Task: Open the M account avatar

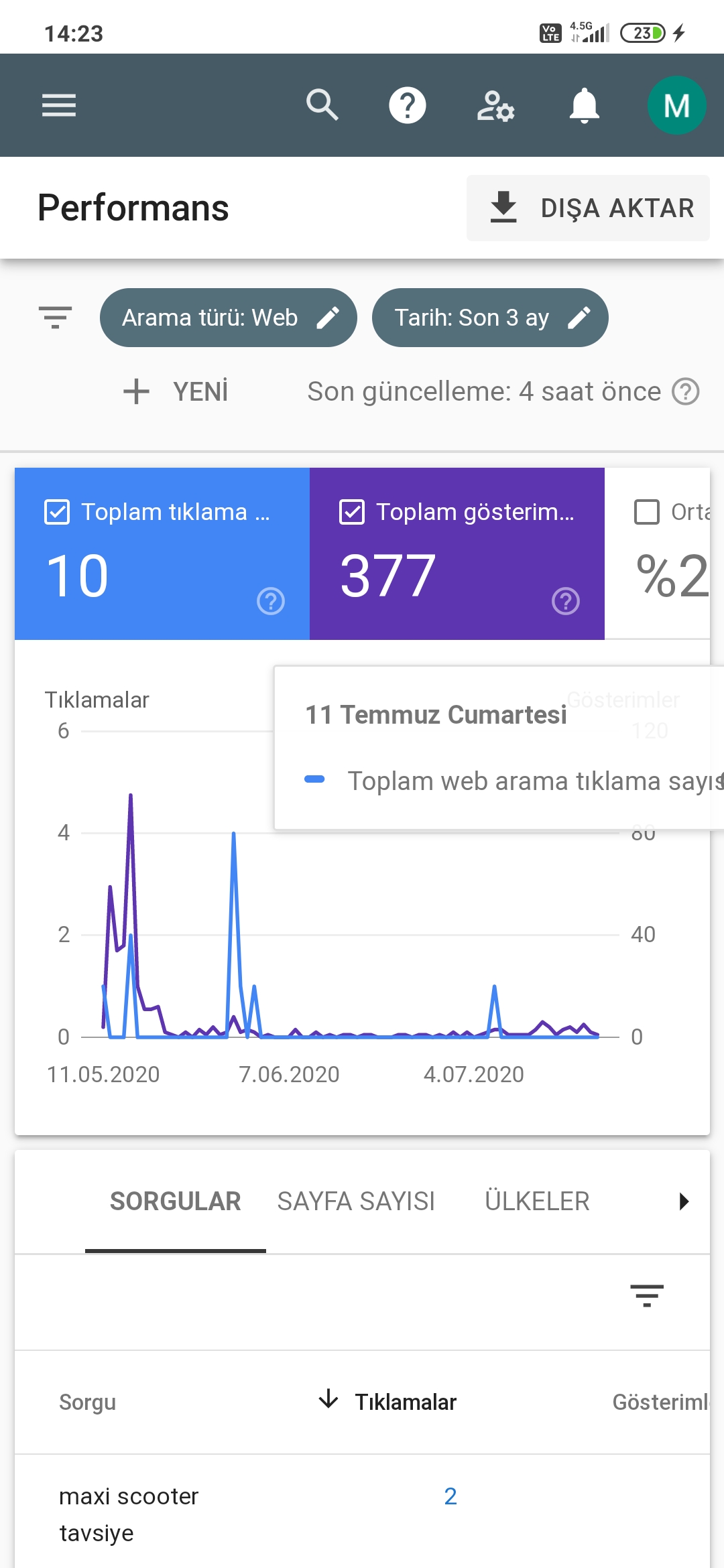Action: (676, 105)
